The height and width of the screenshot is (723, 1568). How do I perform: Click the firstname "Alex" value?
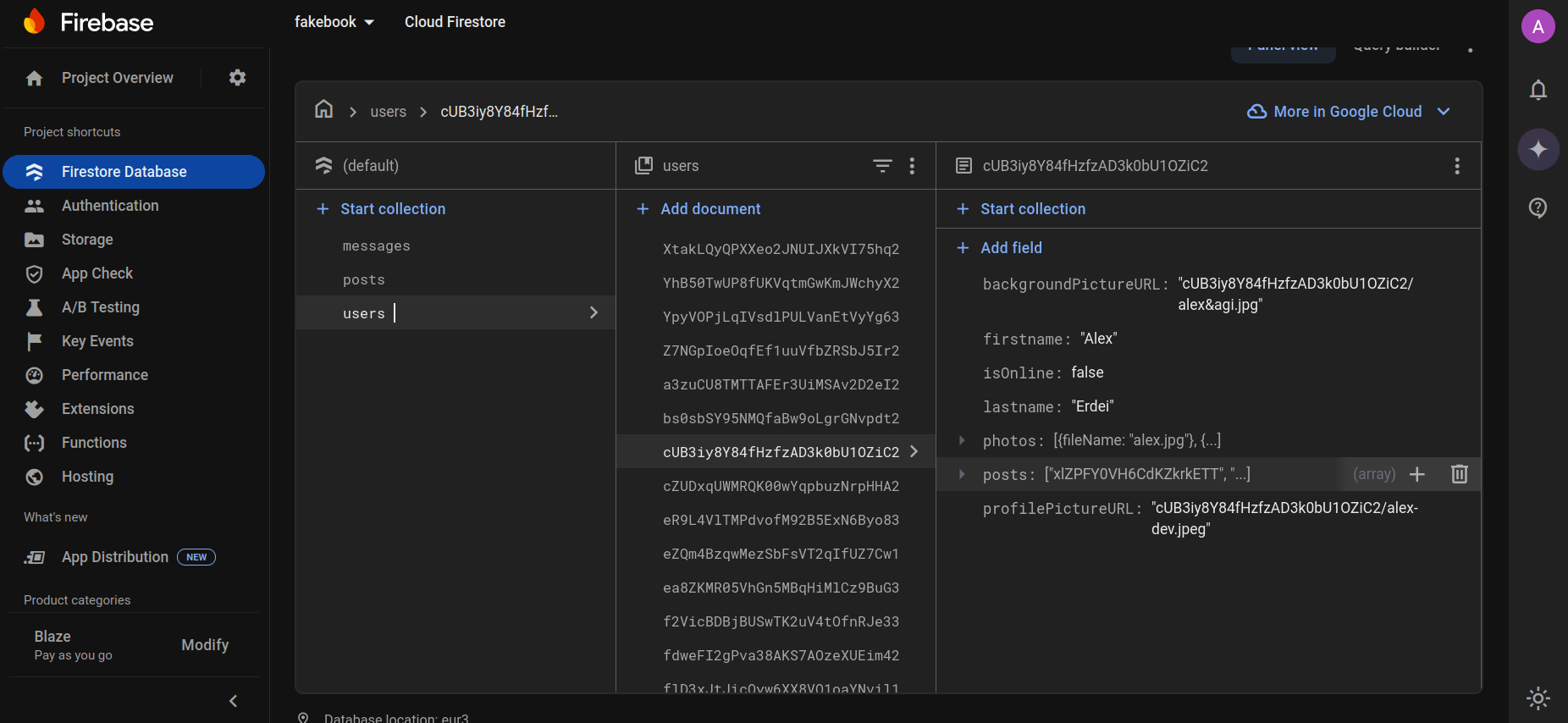click(1099, 339)
